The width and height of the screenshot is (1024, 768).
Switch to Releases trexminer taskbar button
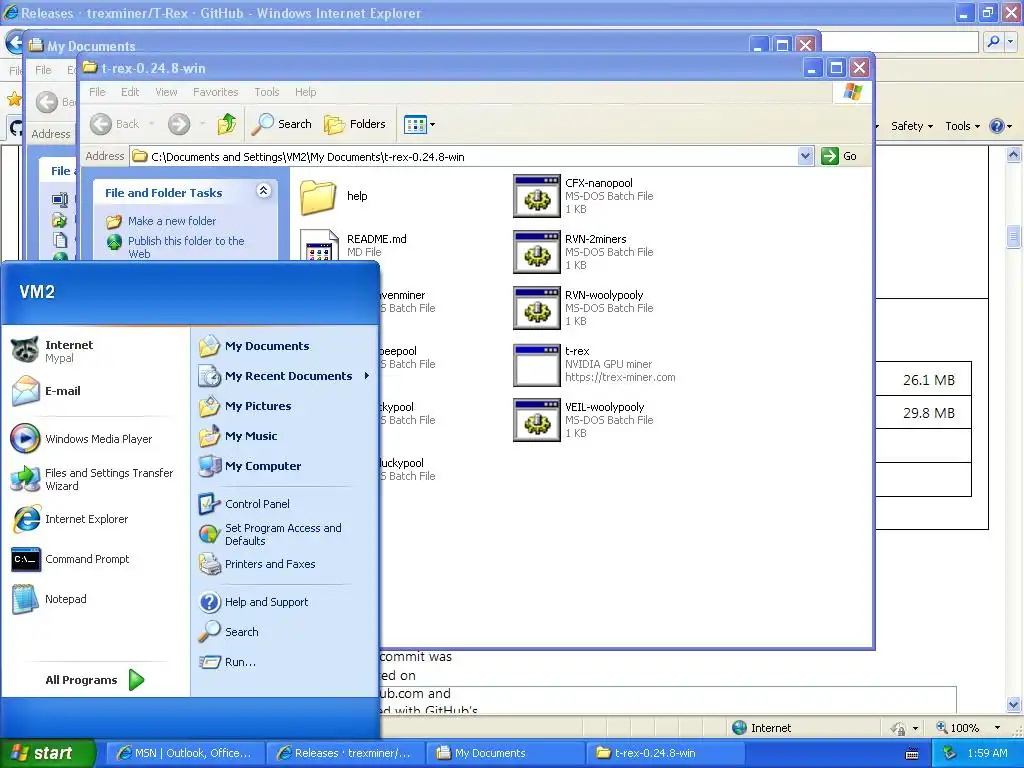click(x=345, y=753)
